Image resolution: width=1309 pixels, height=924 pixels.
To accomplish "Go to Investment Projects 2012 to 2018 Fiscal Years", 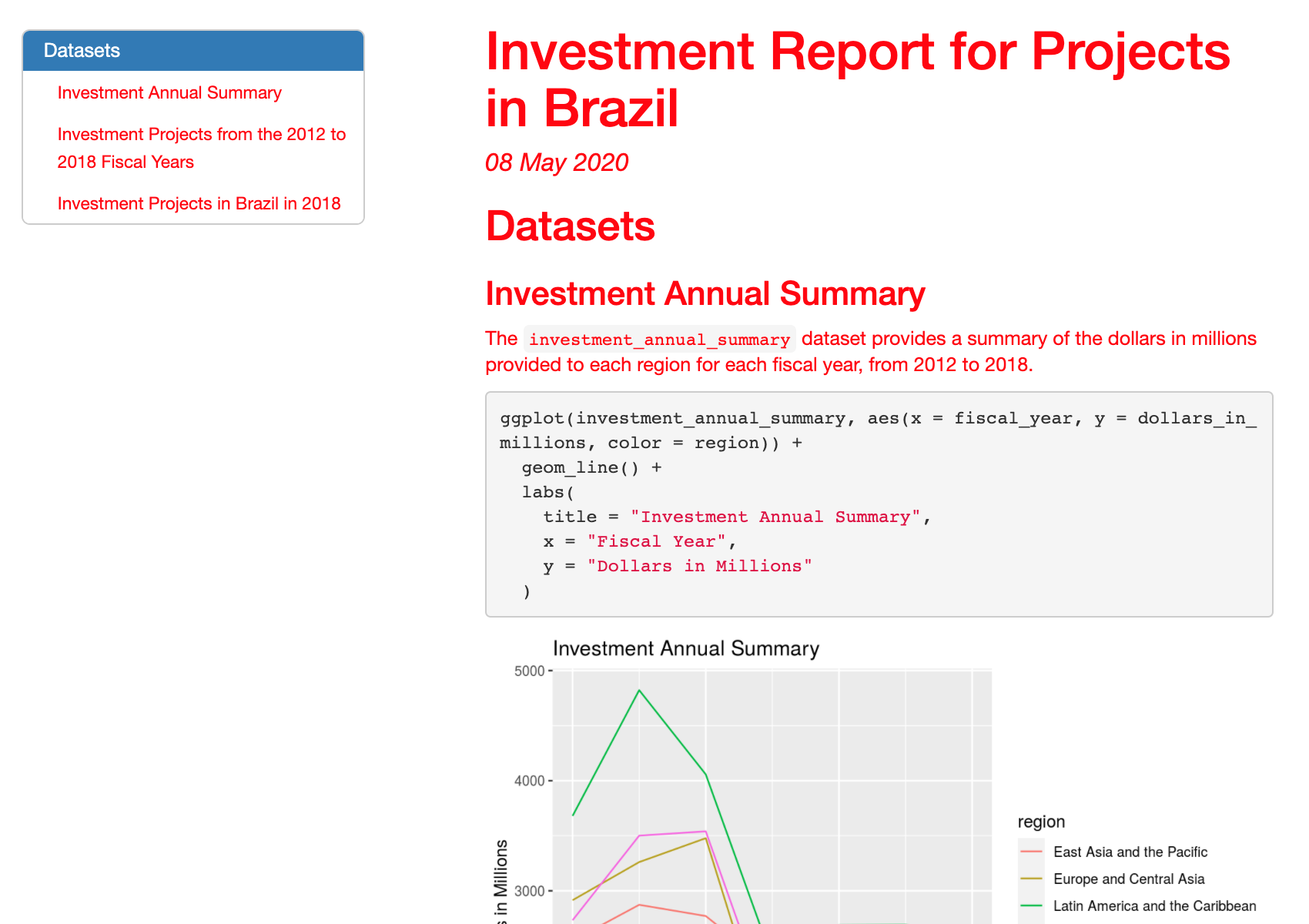I will (201, 148).
